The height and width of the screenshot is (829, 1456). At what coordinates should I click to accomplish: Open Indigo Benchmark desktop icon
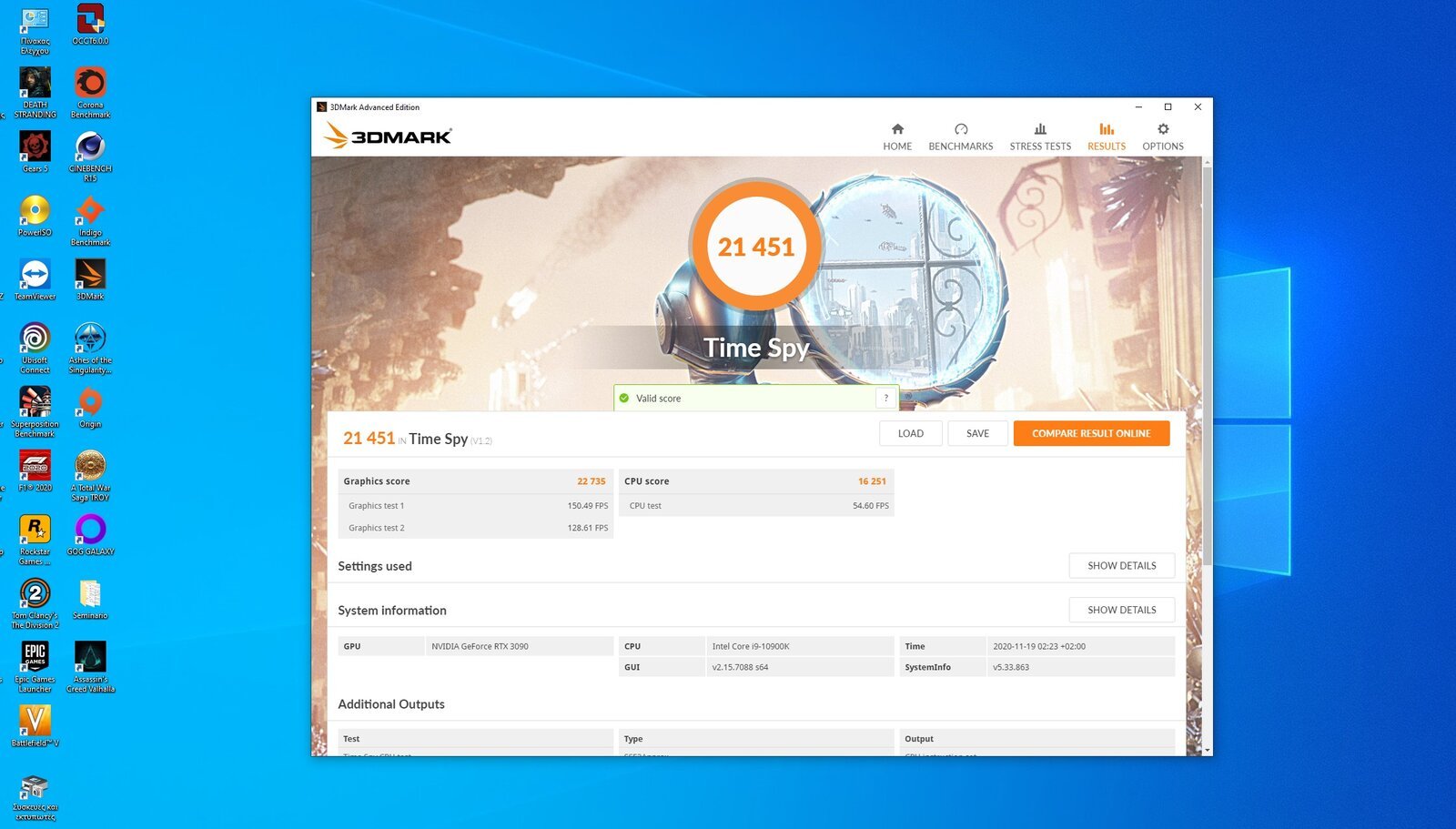coord(90,219)
